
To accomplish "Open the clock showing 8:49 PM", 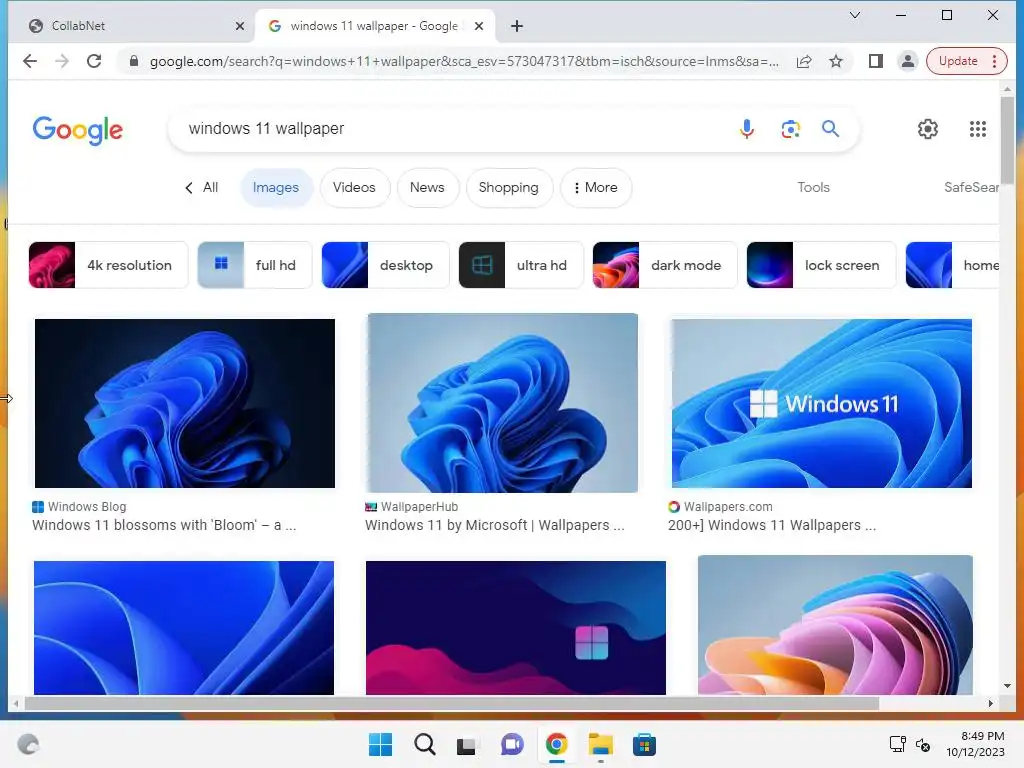I will point(976,744).
